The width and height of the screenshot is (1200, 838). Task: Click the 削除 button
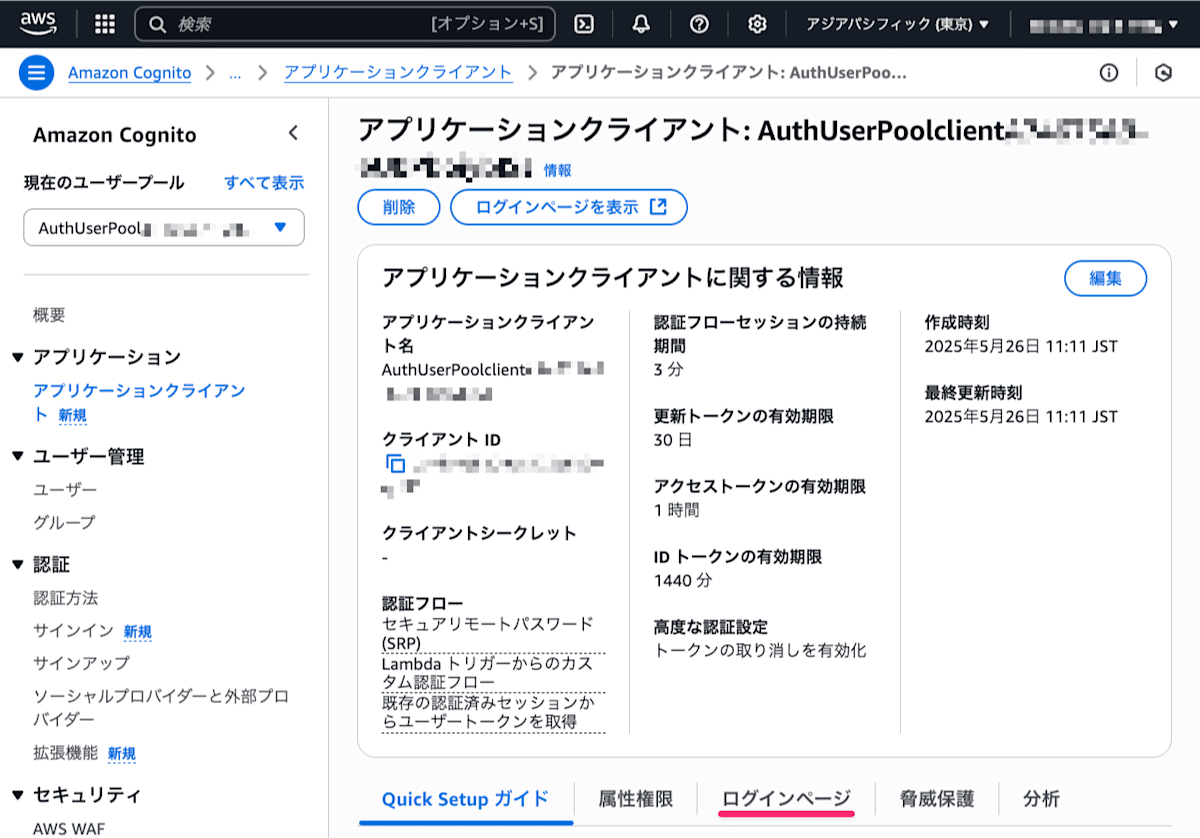[x=399, y=207]
